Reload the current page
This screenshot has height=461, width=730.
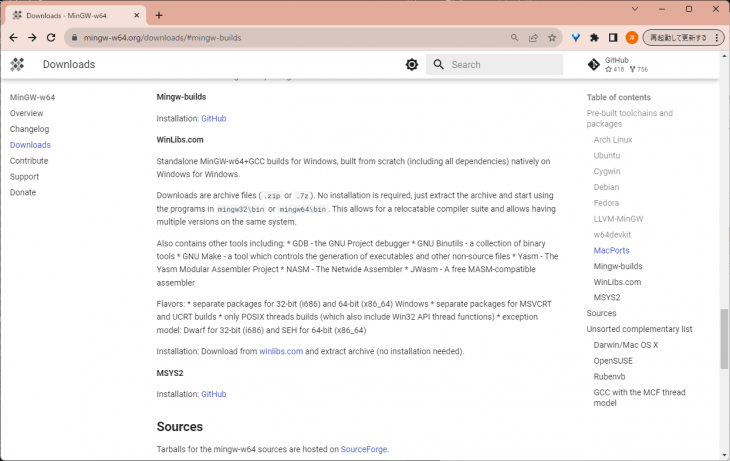[x=53, y=37]
